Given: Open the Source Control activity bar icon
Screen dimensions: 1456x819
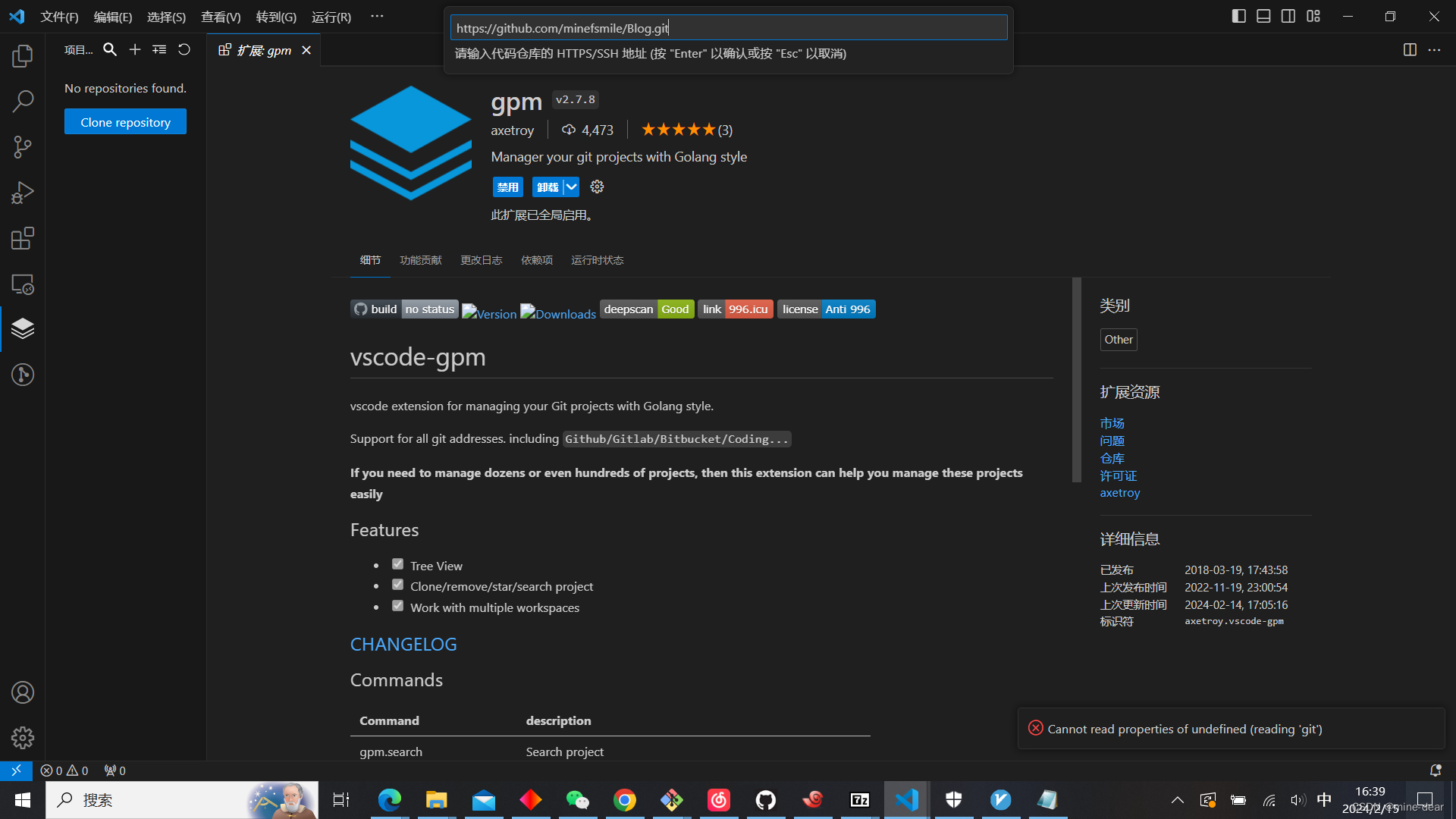Looking at the screenshot, I should 23,147.
